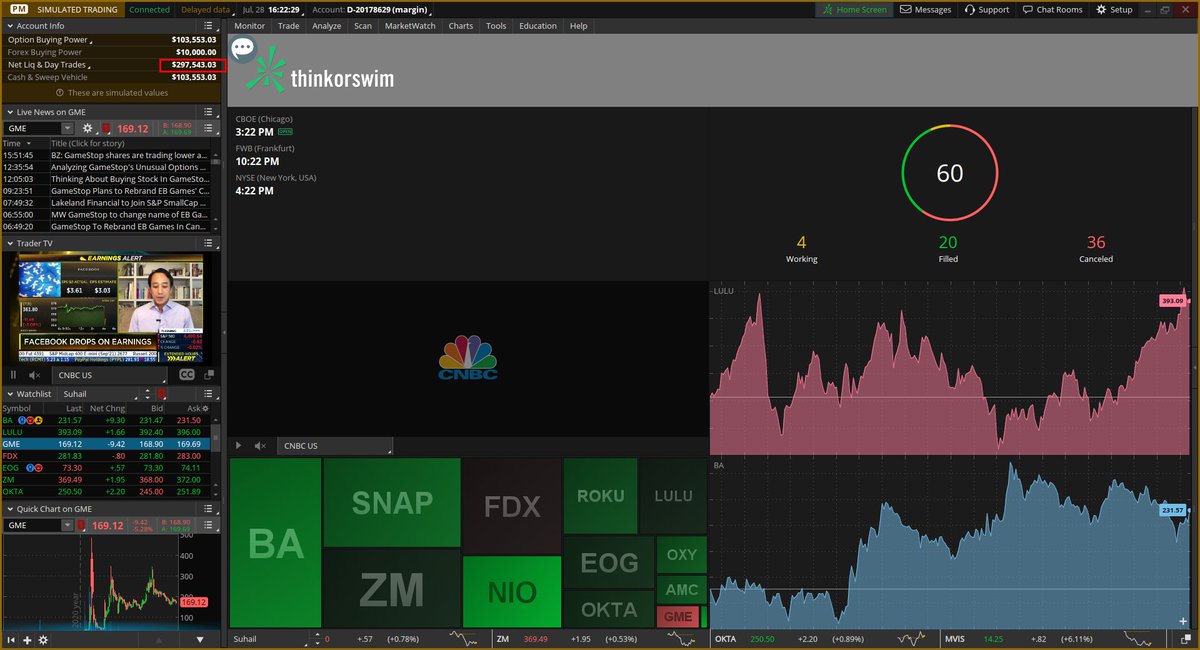The image size is (1200, 650).
Task: Mute the Trader TV sidebar video
Action: point(35,375)
